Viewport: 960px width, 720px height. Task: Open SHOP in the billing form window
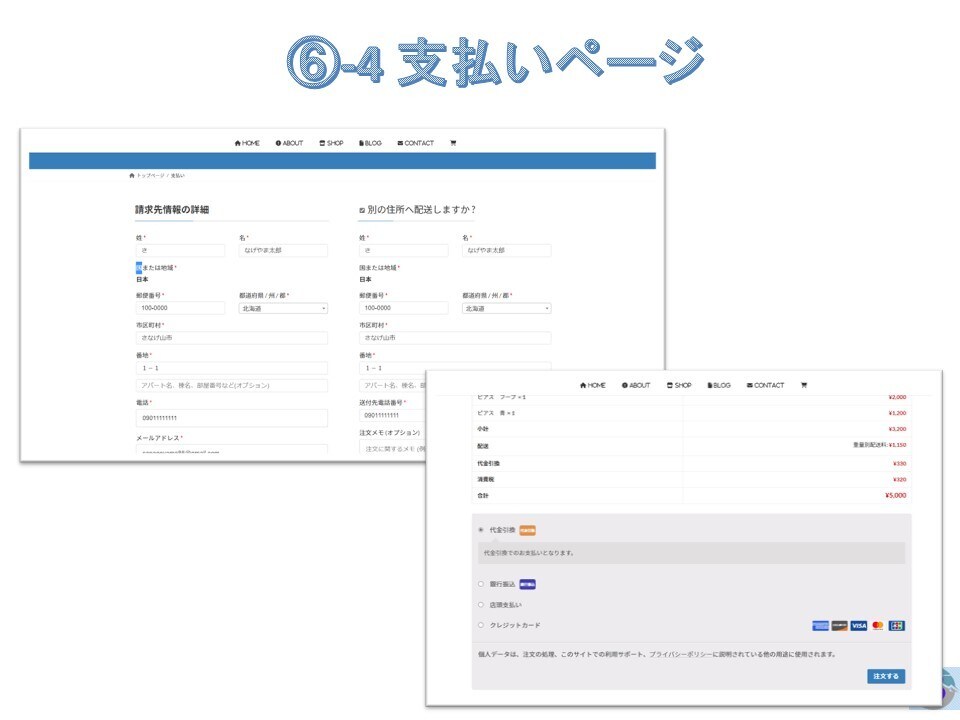pyautogui.click(x=331, y=143)
